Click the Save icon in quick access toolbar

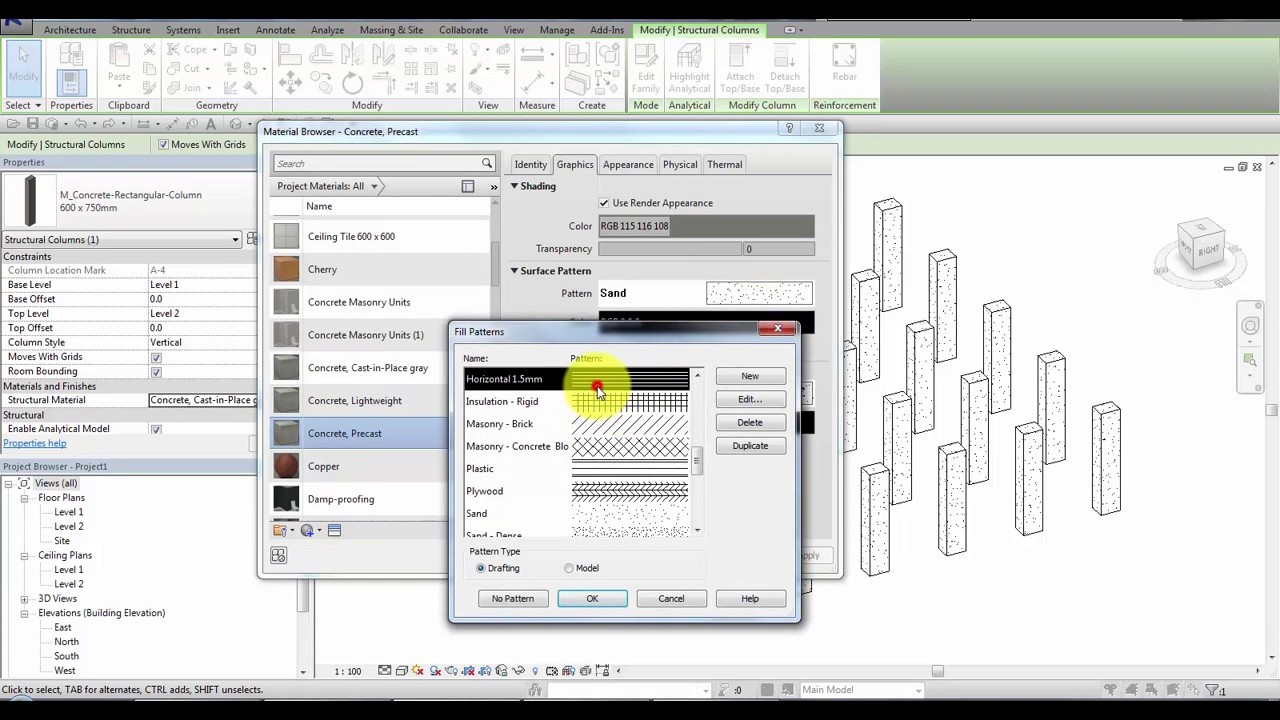tap(32, 124)
